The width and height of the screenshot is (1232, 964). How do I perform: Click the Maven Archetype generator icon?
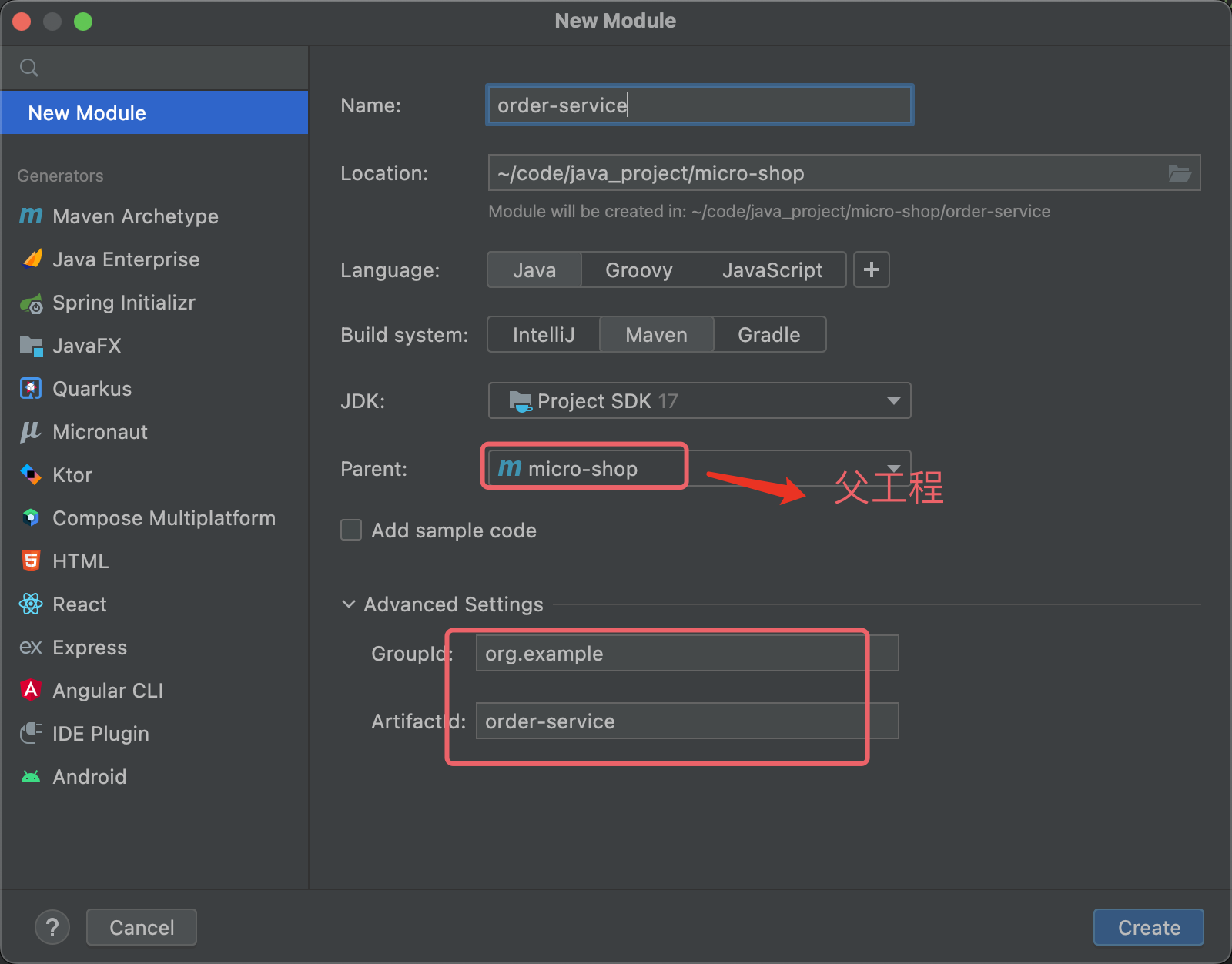click(x=31, y=216)
